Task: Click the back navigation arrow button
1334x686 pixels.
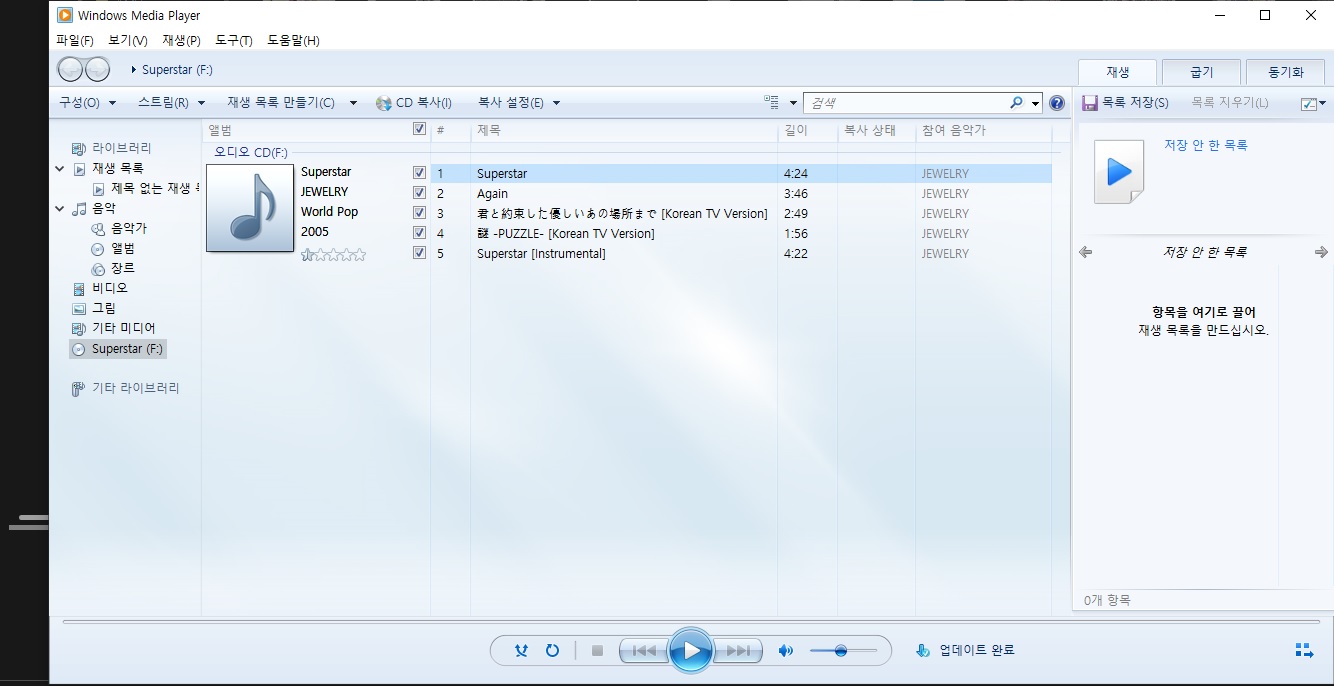Action: coord(71,69)
